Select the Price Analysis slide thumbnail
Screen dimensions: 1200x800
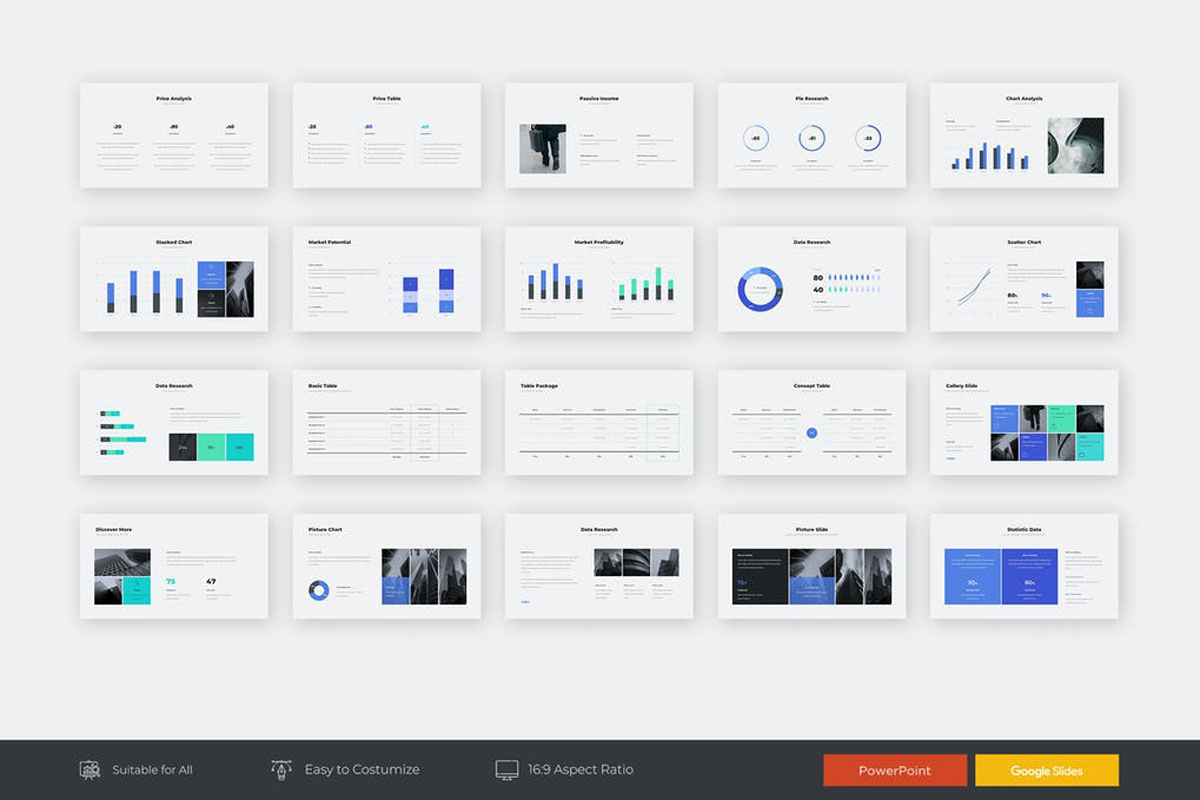tap(174, 135)
